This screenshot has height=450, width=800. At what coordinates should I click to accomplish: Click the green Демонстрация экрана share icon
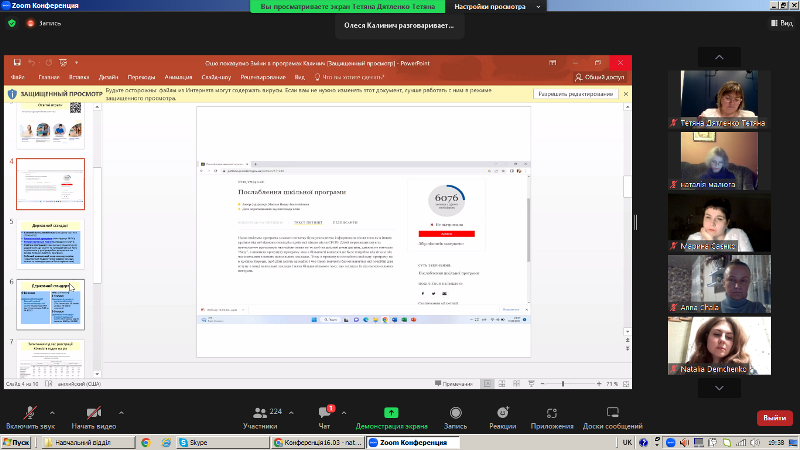(391, 412)
